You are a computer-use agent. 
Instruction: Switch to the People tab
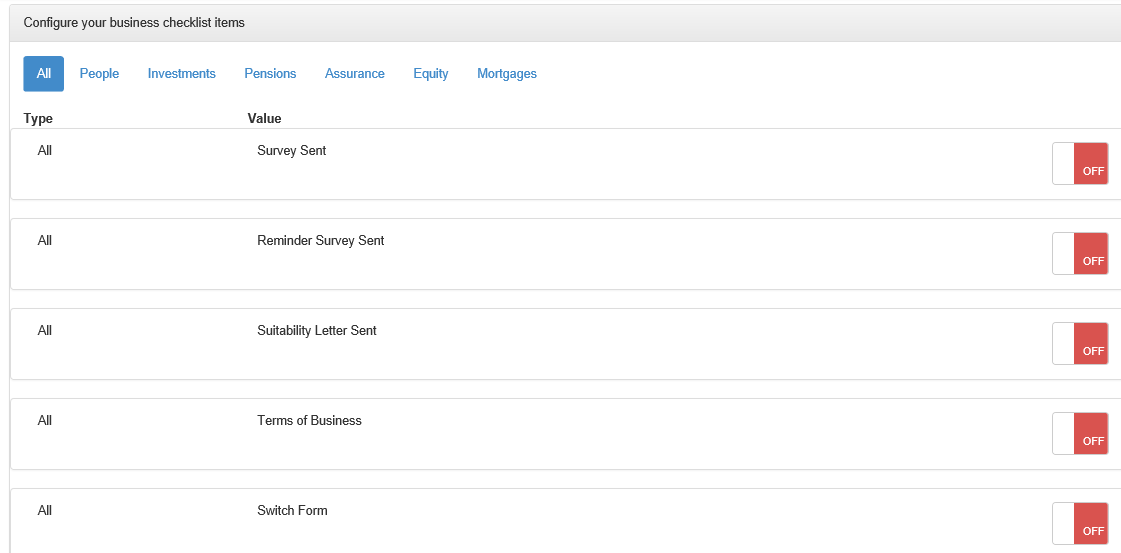pyautogui.click(x=99, y=74)
